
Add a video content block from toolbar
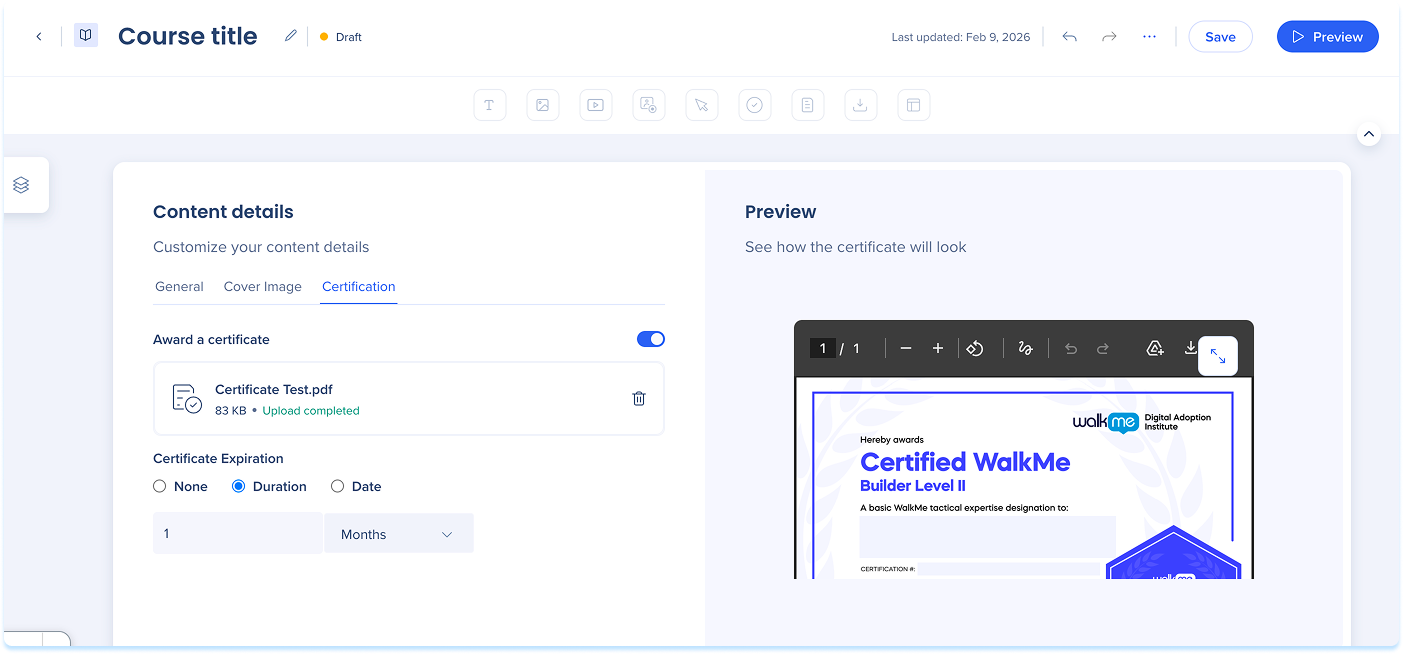click(x=595, y=105)
